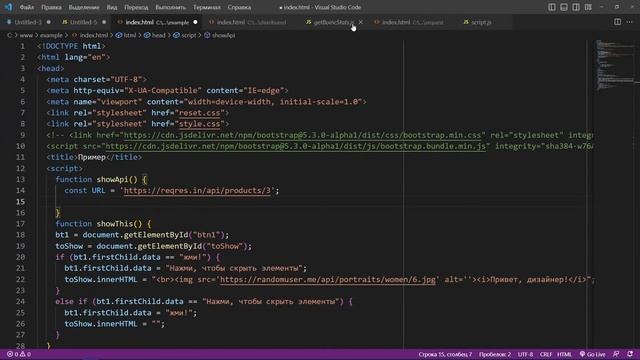Open the Терминал menu

(207, 7)
